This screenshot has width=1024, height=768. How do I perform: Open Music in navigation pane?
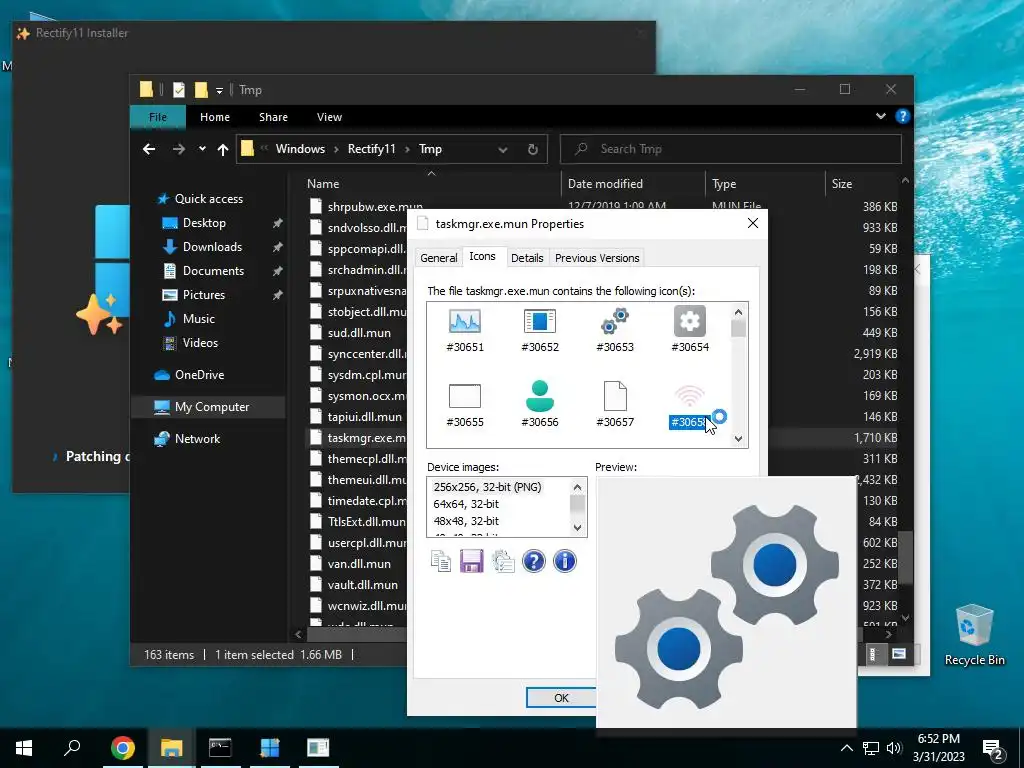(198, 319)
